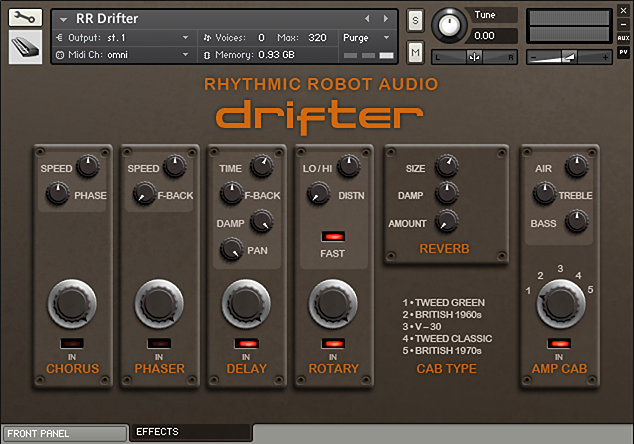The image size is (634, 444).
Task: Toggle the Rotary IN switch
Action: coord(333,344)
